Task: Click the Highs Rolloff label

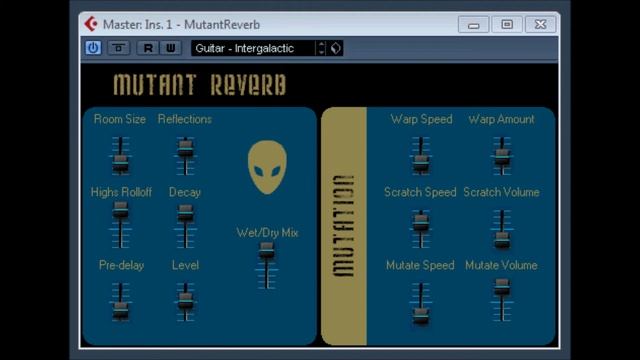Action: click(121, 192)
